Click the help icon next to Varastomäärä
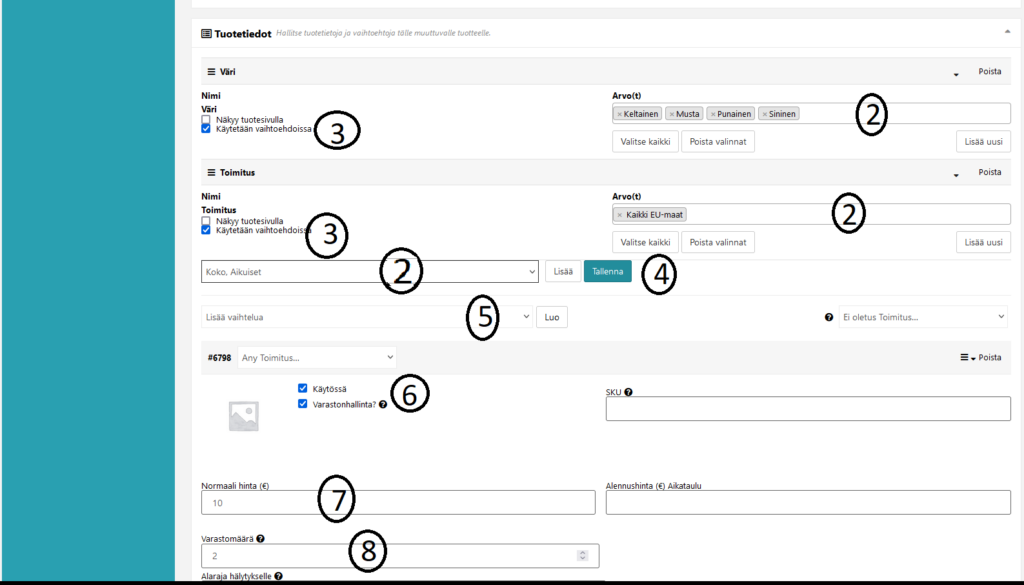This screenshot has height=585, width=1024. (x=260, y=538)
